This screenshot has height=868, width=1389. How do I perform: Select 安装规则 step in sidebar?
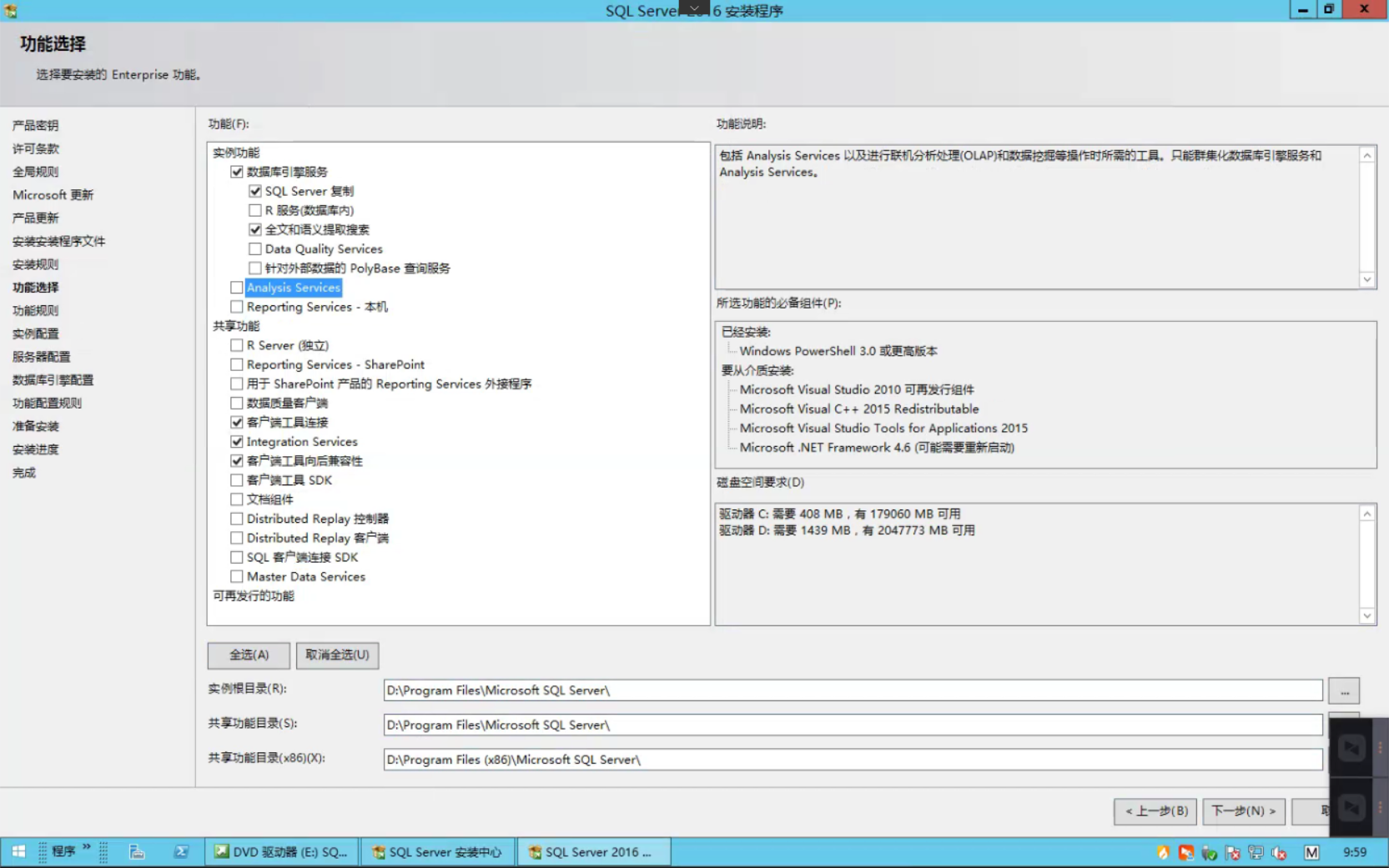click(x=35, y=264)
